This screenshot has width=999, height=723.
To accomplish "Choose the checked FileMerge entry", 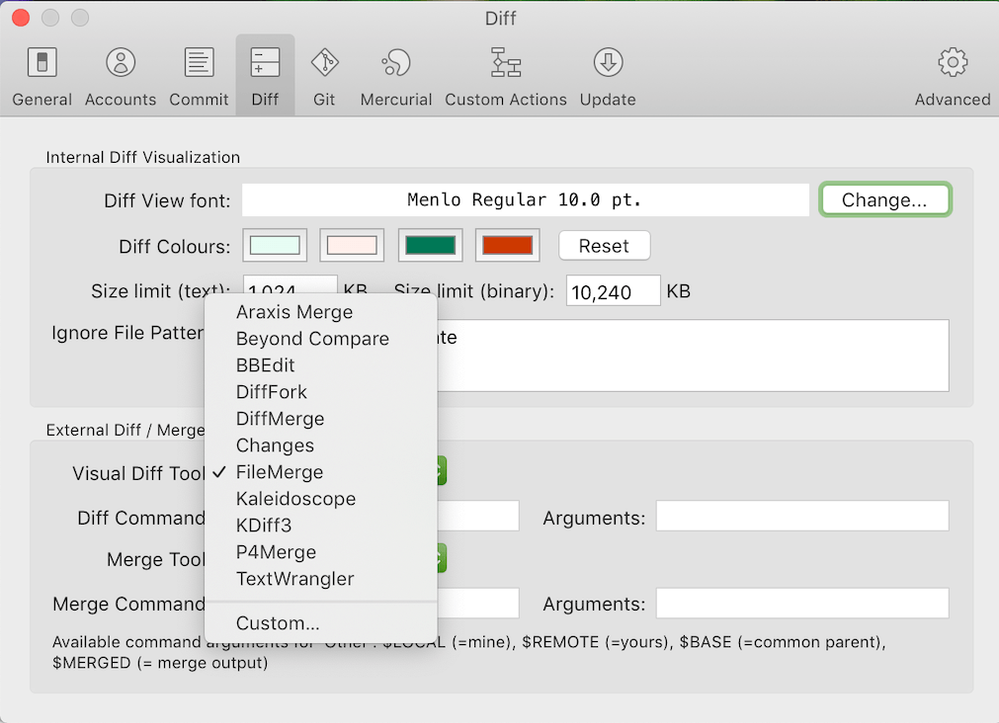I will 321,473.
